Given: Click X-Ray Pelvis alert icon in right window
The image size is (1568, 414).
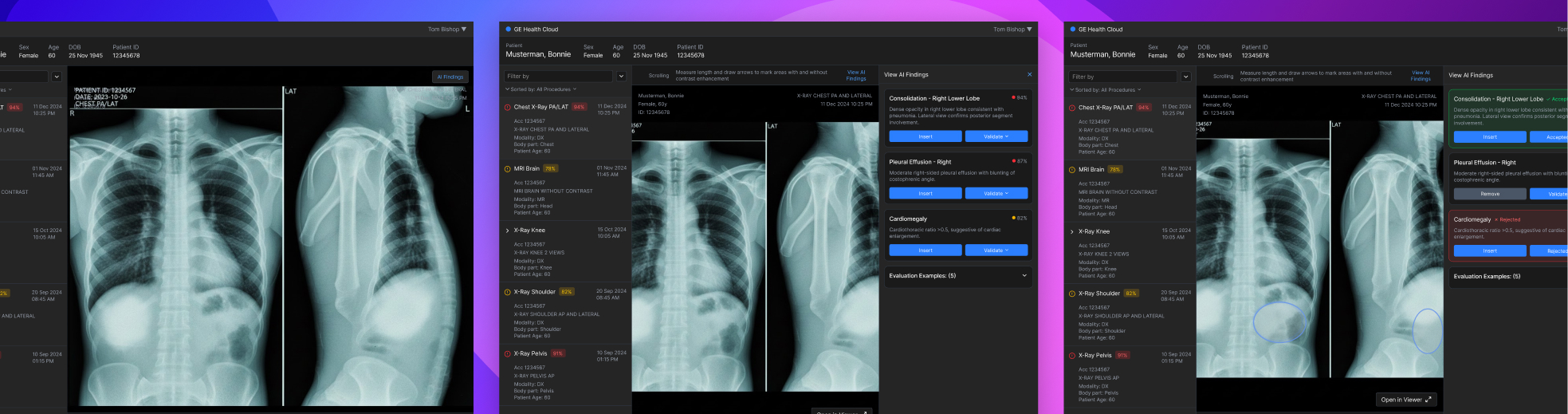Looking at the screenshot, I should [x=1072, y=356].
